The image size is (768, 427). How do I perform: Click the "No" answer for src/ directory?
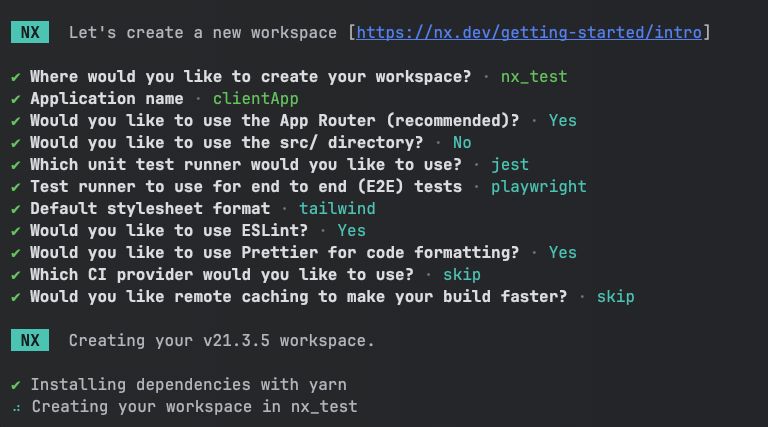click(x=461, y=143)
